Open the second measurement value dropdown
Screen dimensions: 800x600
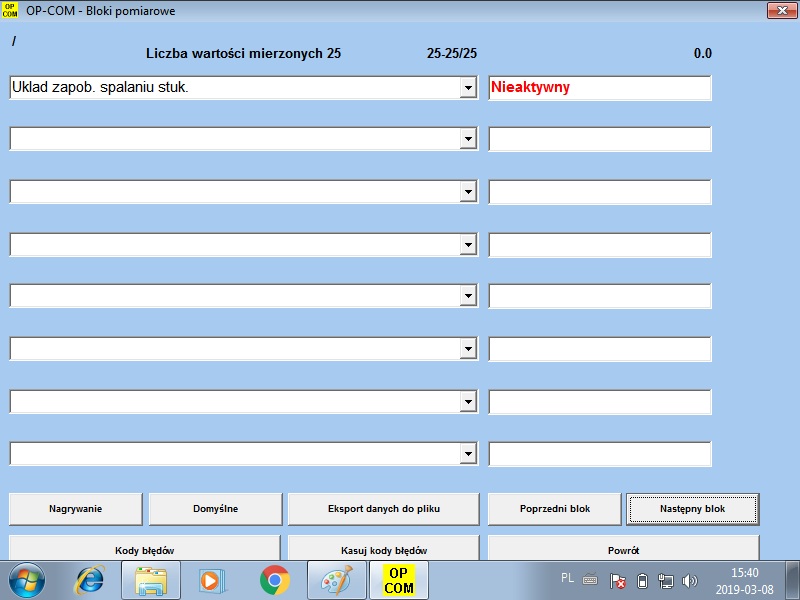point(467,139)
